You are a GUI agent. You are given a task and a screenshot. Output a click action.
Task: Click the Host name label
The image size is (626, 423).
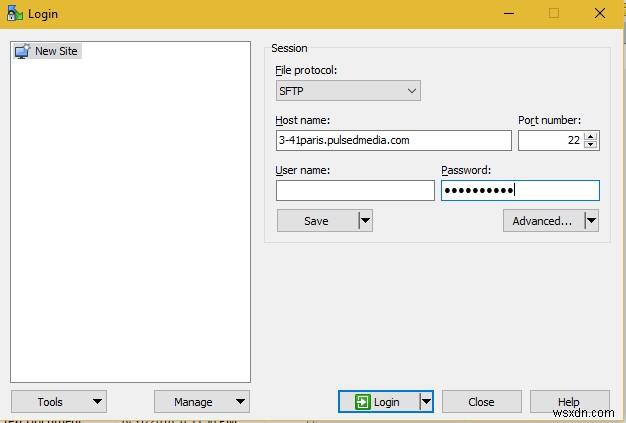(303, 121)
